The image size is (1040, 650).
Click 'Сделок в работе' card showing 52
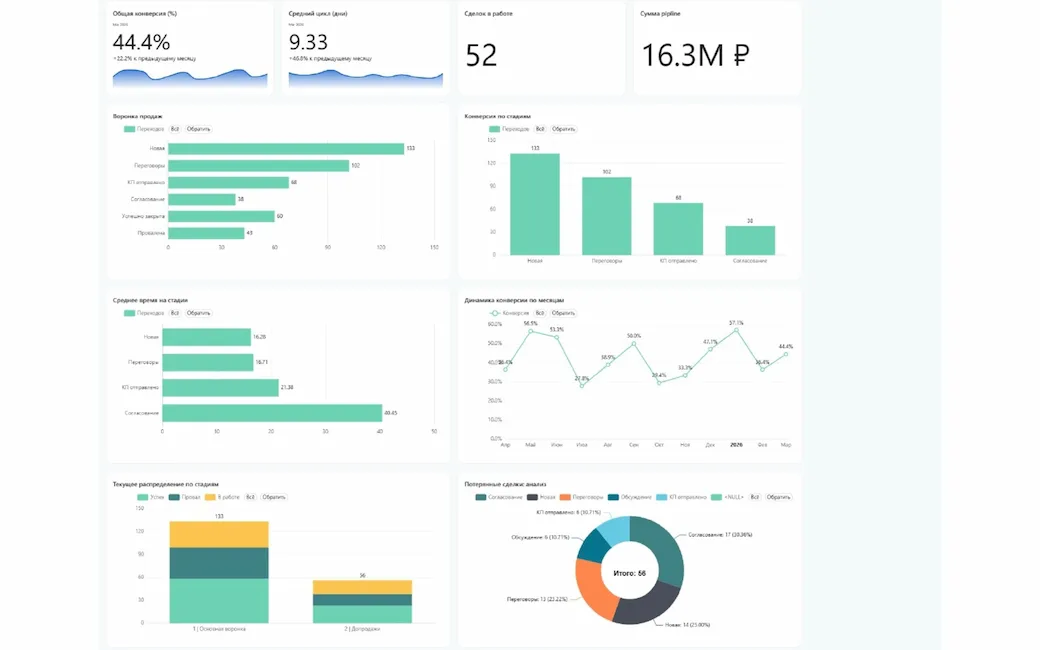click(540, 48)
